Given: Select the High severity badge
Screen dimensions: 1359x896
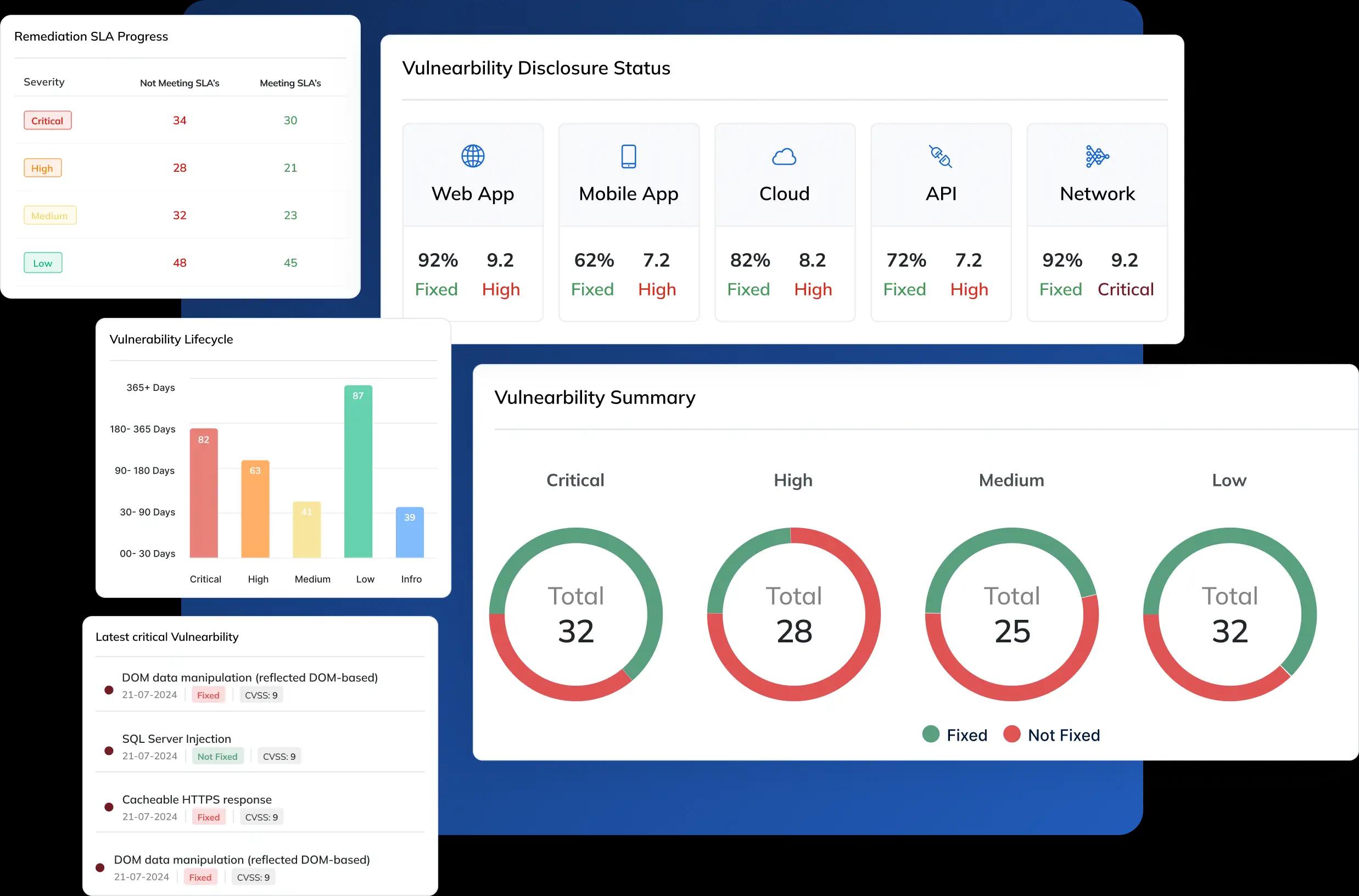Looking at the screenshot, I should [x=42, y=168].
